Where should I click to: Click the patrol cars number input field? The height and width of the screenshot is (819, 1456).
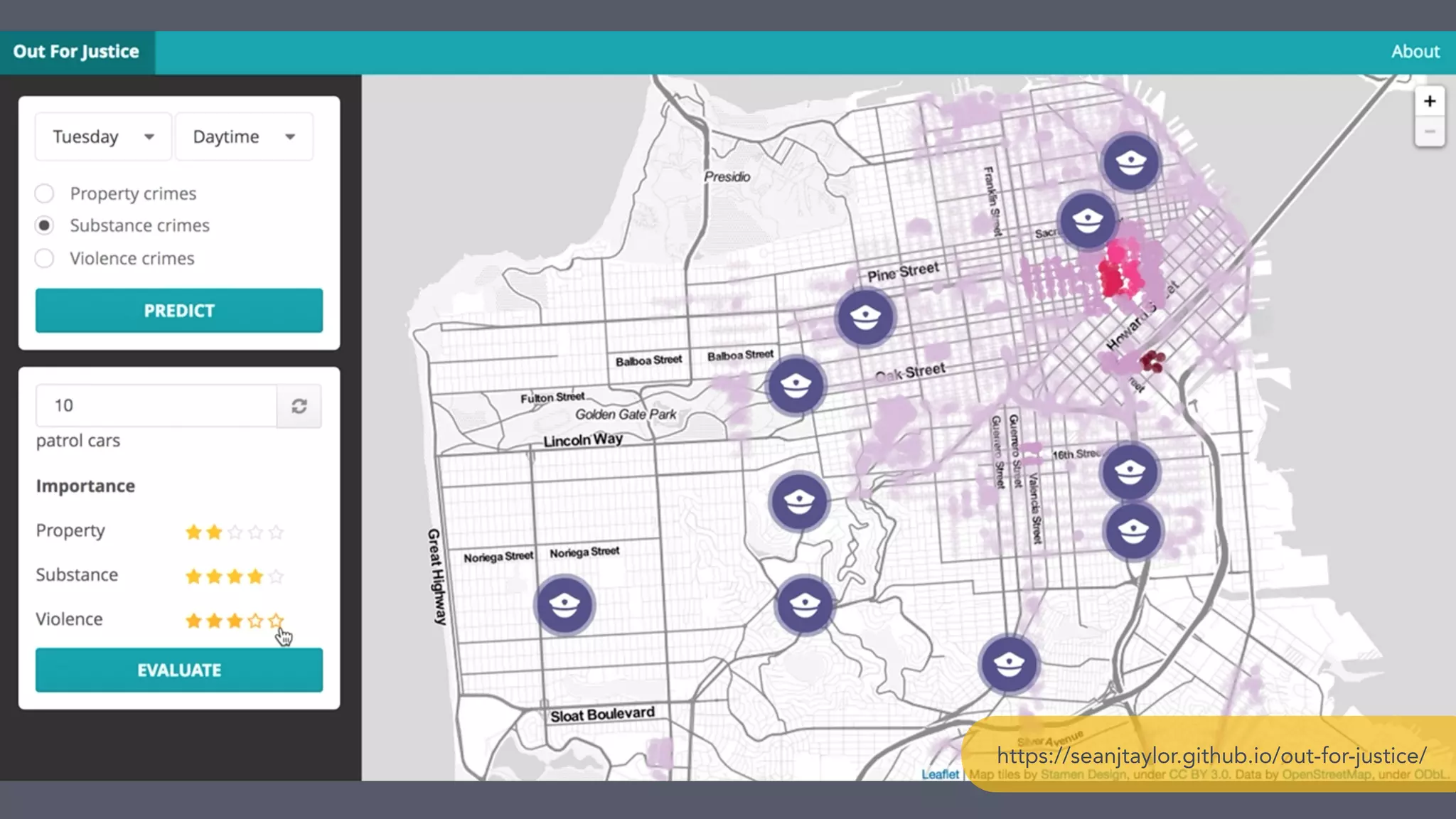156,406
